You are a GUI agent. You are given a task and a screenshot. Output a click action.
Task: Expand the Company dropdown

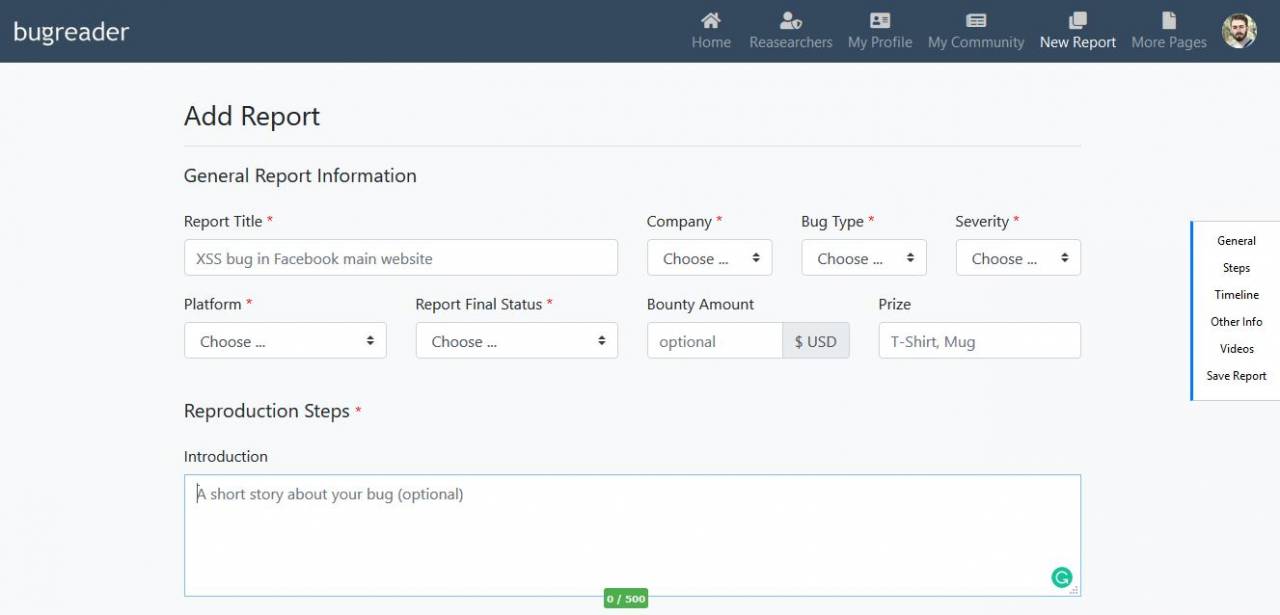point(709,258)
